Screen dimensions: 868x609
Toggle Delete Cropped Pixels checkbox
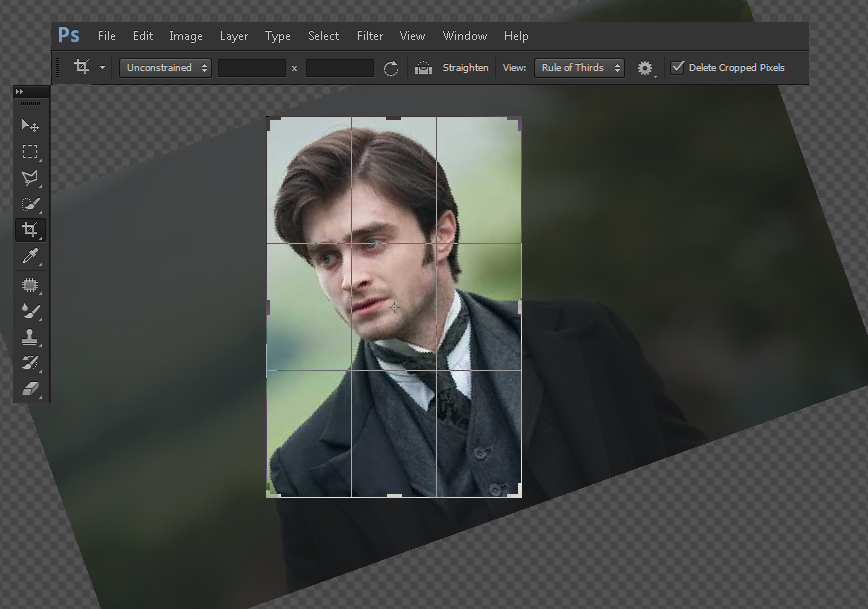coord(678,68)
